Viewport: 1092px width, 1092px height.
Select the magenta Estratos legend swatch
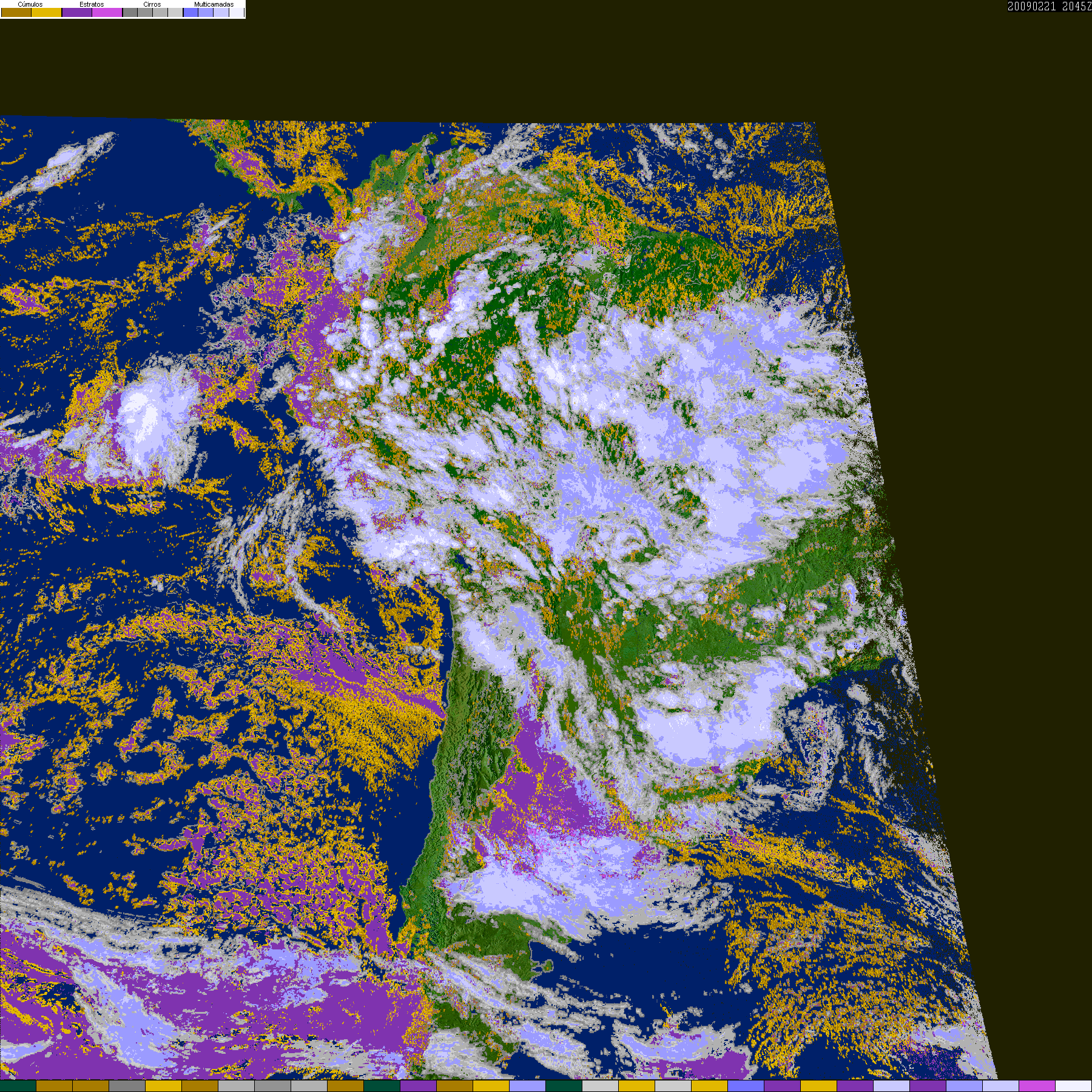coord(107,12)
